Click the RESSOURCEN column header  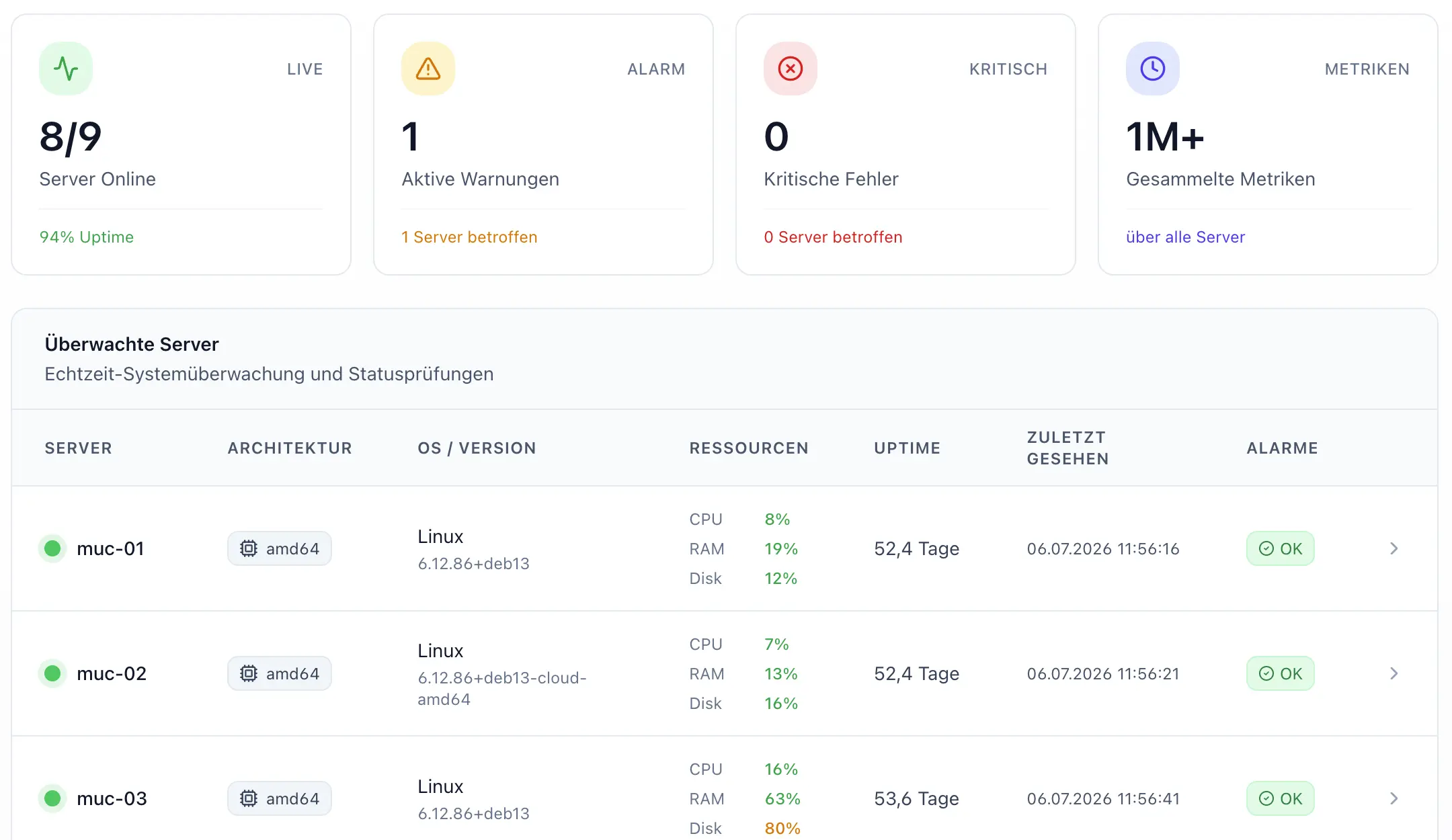coord(749,448)
